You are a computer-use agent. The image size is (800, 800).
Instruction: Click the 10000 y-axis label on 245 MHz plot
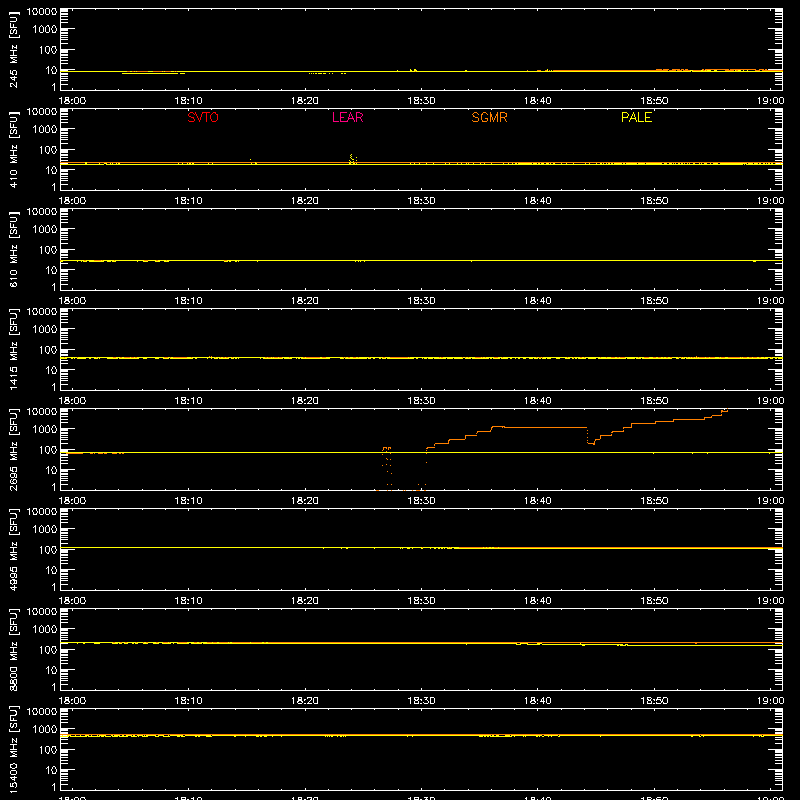(x=42, y=12)
